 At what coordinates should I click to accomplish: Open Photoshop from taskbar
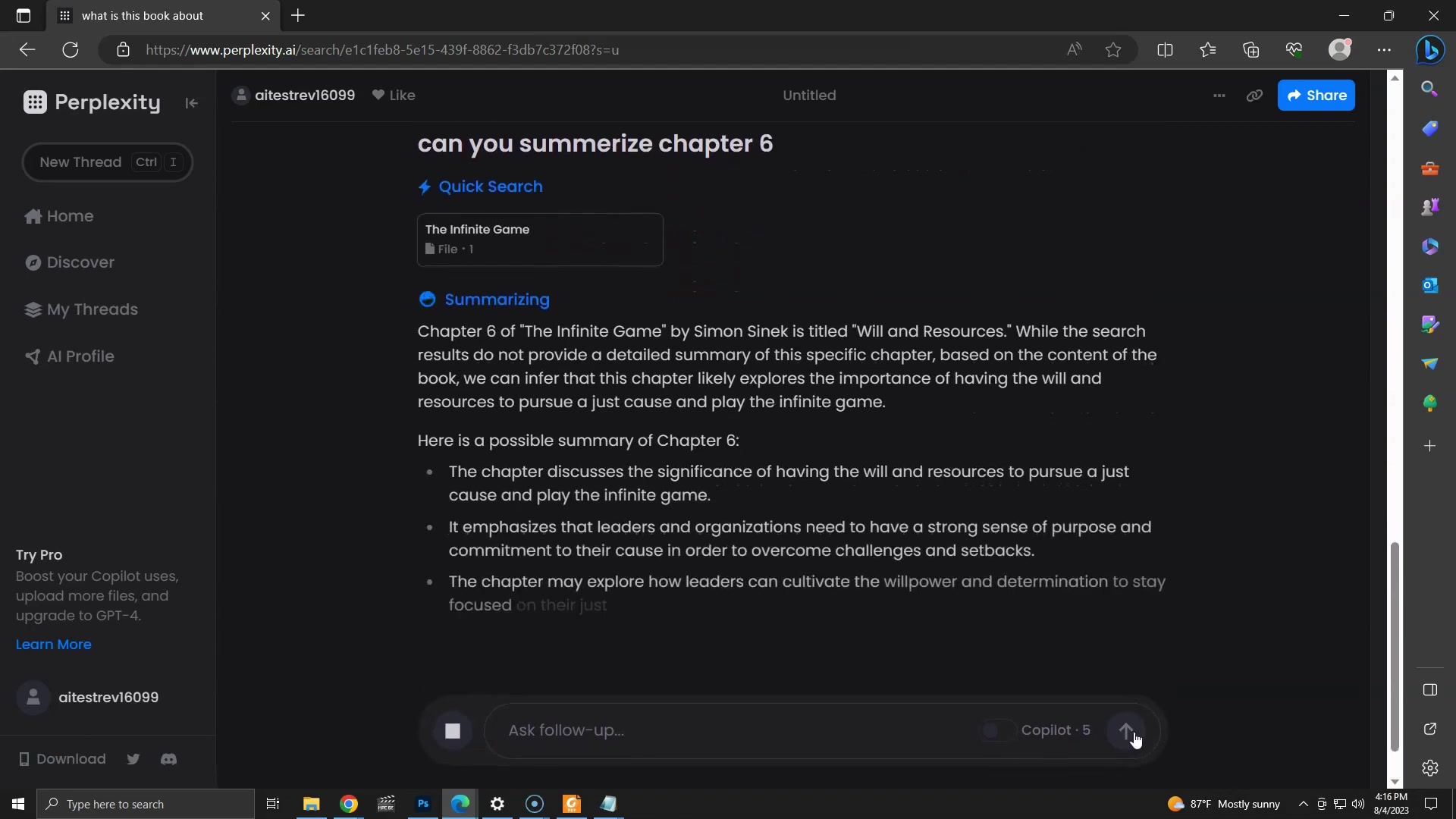[x=423, y=804]
